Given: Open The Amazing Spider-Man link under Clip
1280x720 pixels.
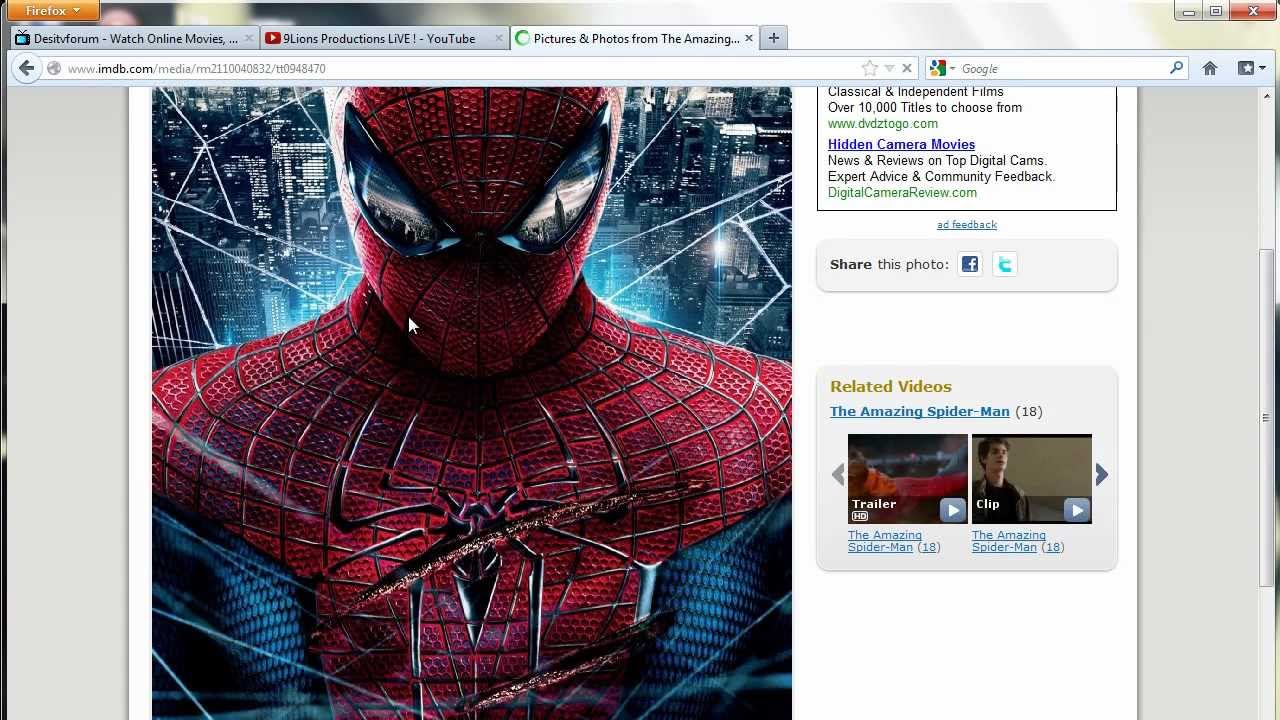Looking at the screenshot, I should click(x=1008, y=541).
